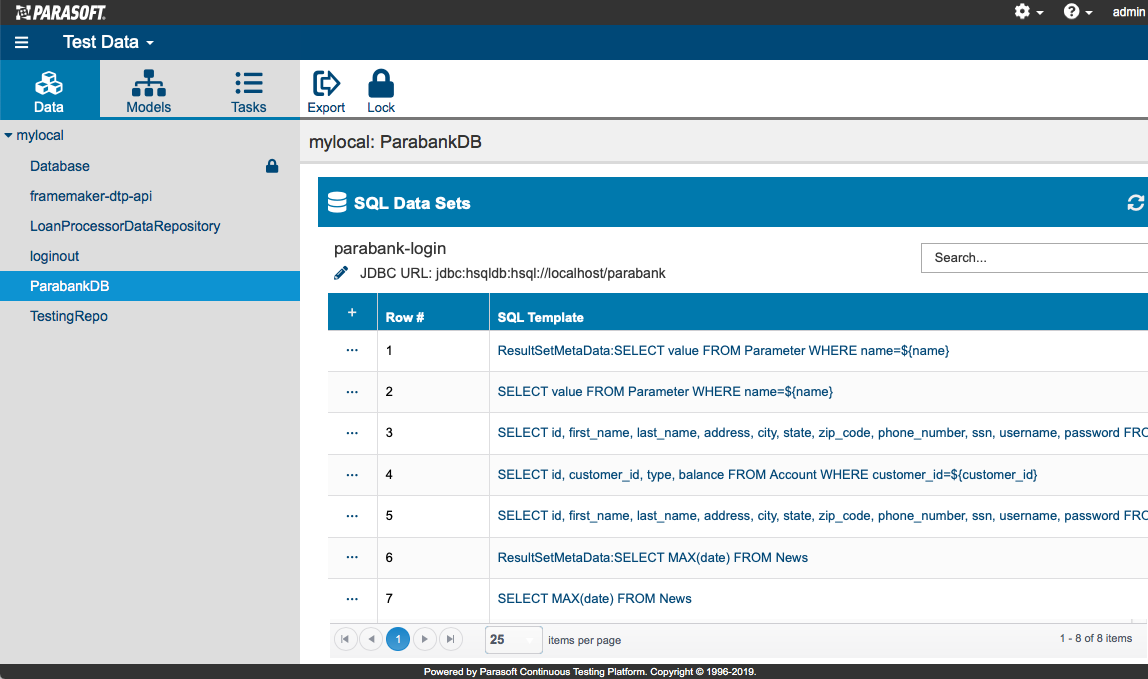The image size is (1148, 679).
Task: Open the Test Data module dropdown
Action: pos(108,42)
